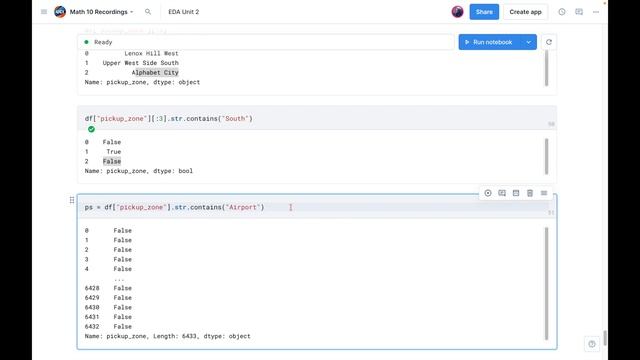Viewport: 640px width, 360px height.
Task: Open the more options ellipsis menu
Action: pos(596,12)
